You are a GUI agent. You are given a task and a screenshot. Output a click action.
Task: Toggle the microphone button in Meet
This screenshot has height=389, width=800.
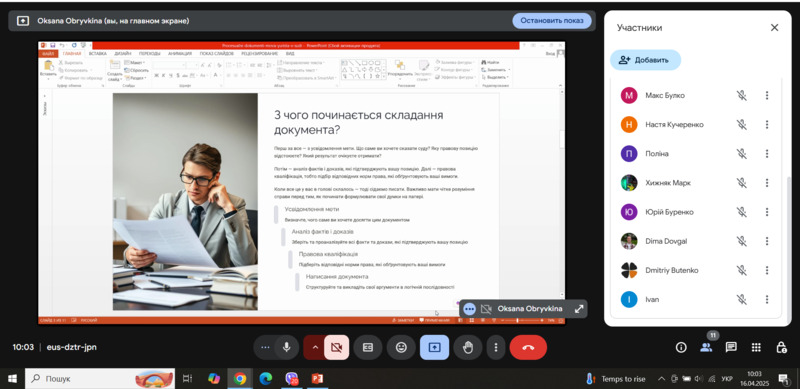[287, 348]
